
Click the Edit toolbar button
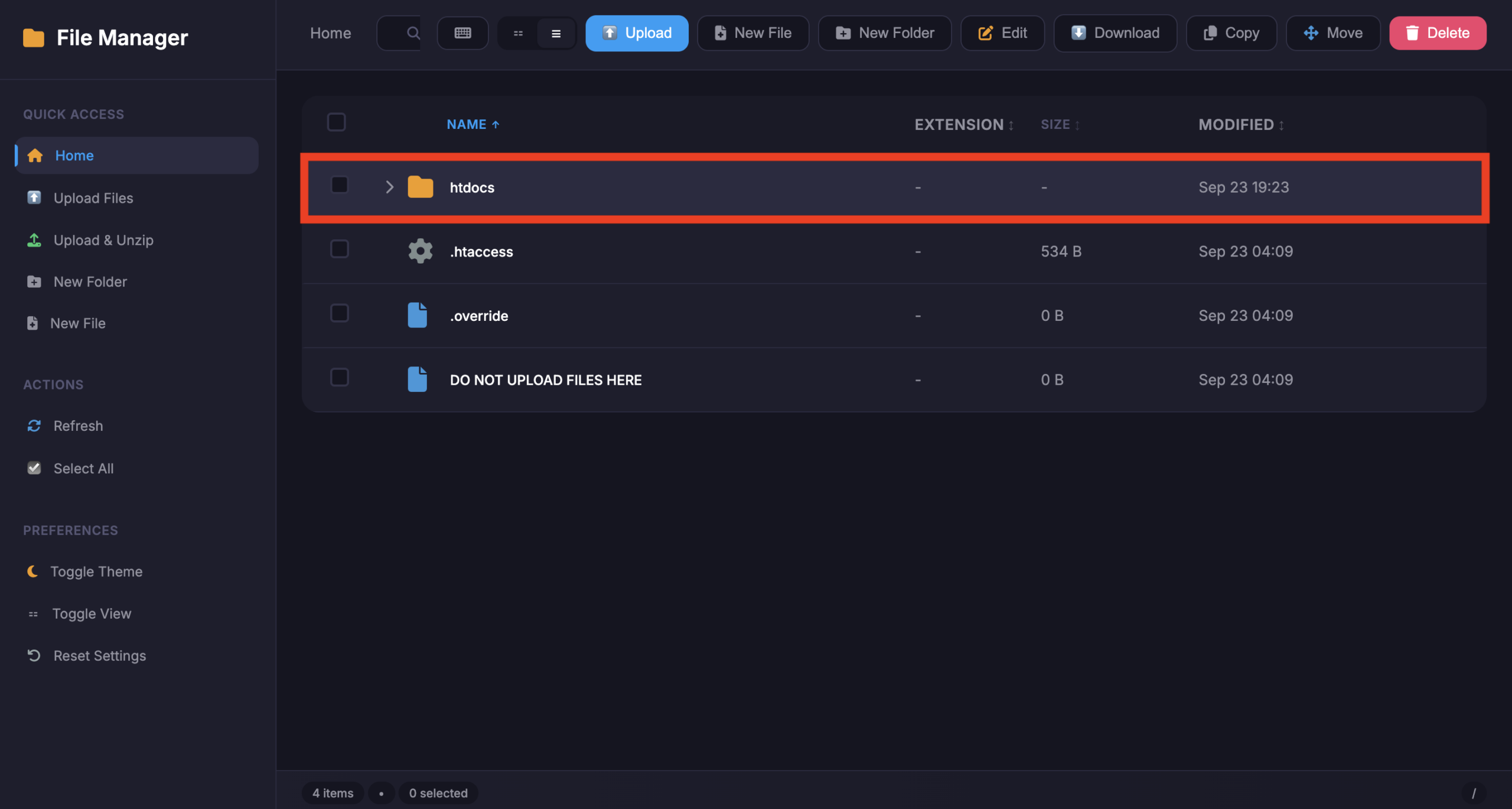1002,33
